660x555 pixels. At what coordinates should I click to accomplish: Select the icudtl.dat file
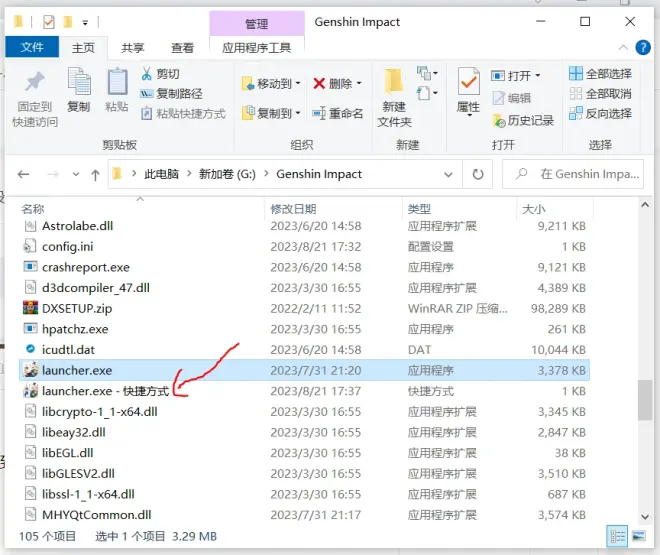click(304, 350)
